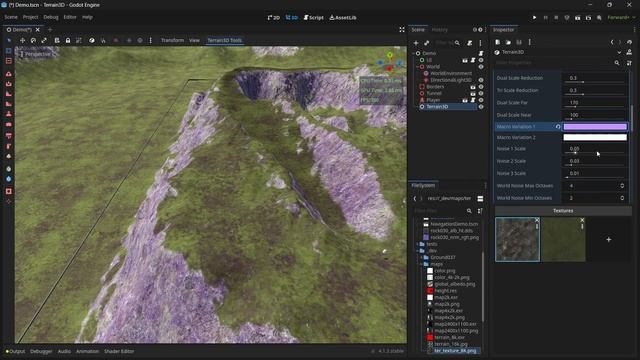Collapse the maps folder in FileSystem
Screen dimensions: 640x360
coord(421,264)
